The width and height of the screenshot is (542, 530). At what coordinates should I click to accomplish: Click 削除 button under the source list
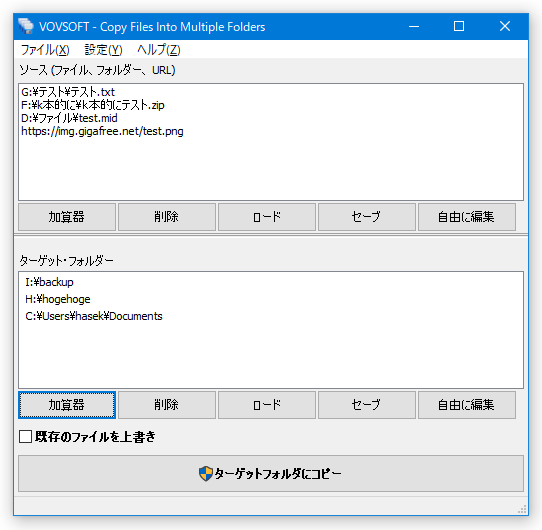[x=167, y=217]
